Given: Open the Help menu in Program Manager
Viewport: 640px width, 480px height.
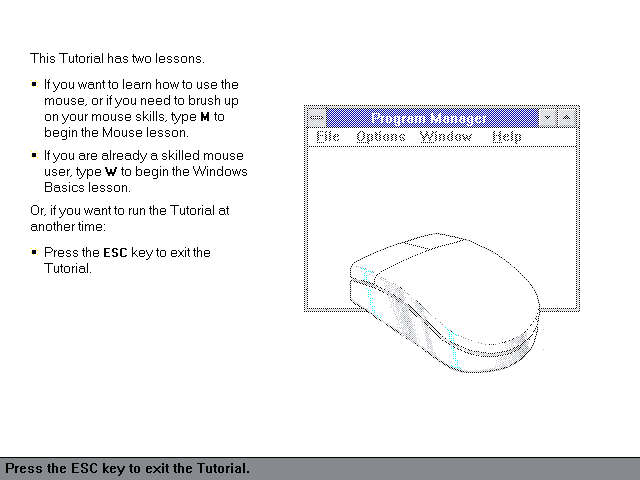Looking at the screenshot, I should (x=507, y=137).
